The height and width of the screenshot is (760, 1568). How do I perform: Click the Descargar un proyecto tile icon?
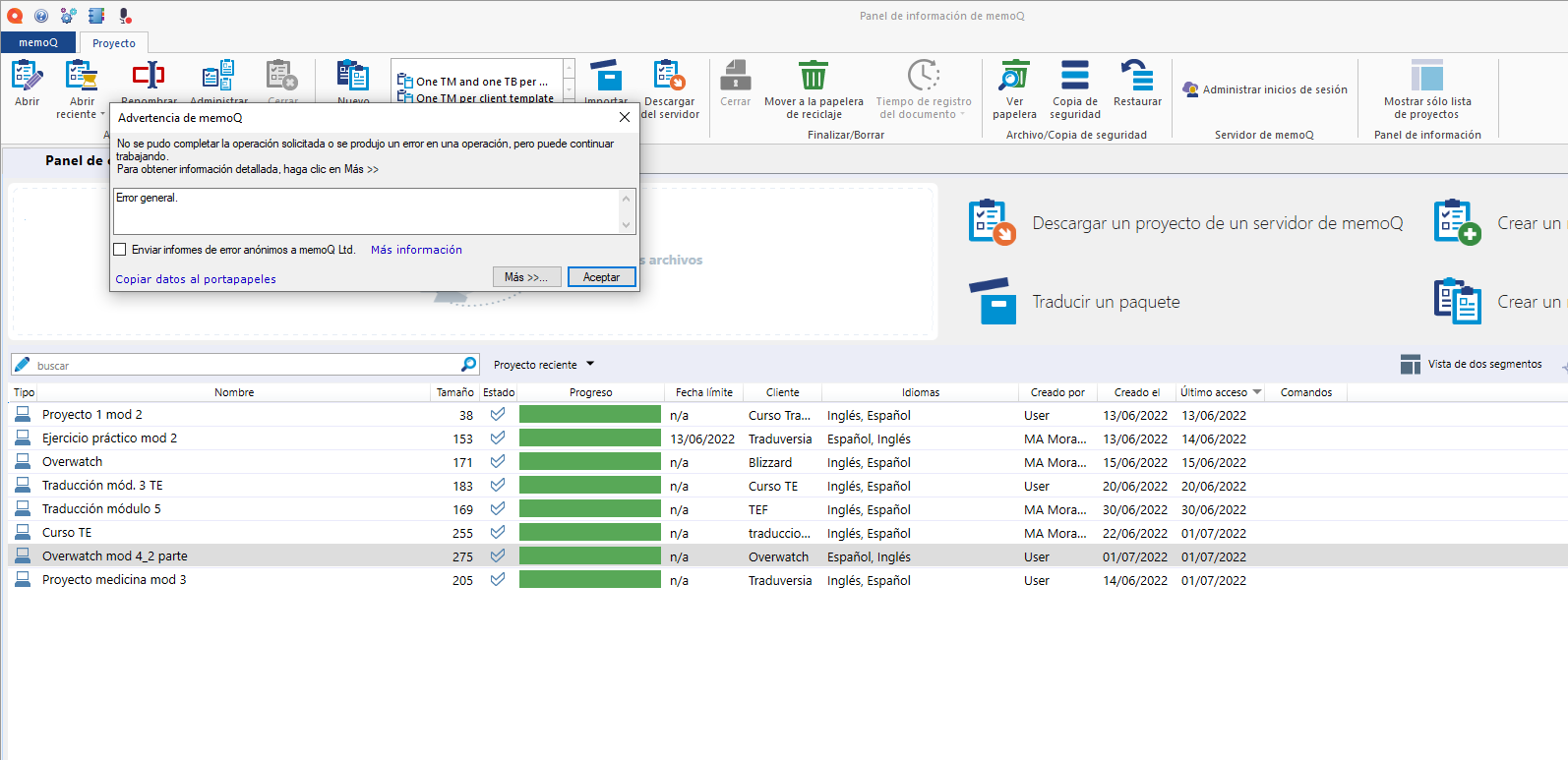coord(991,222)
